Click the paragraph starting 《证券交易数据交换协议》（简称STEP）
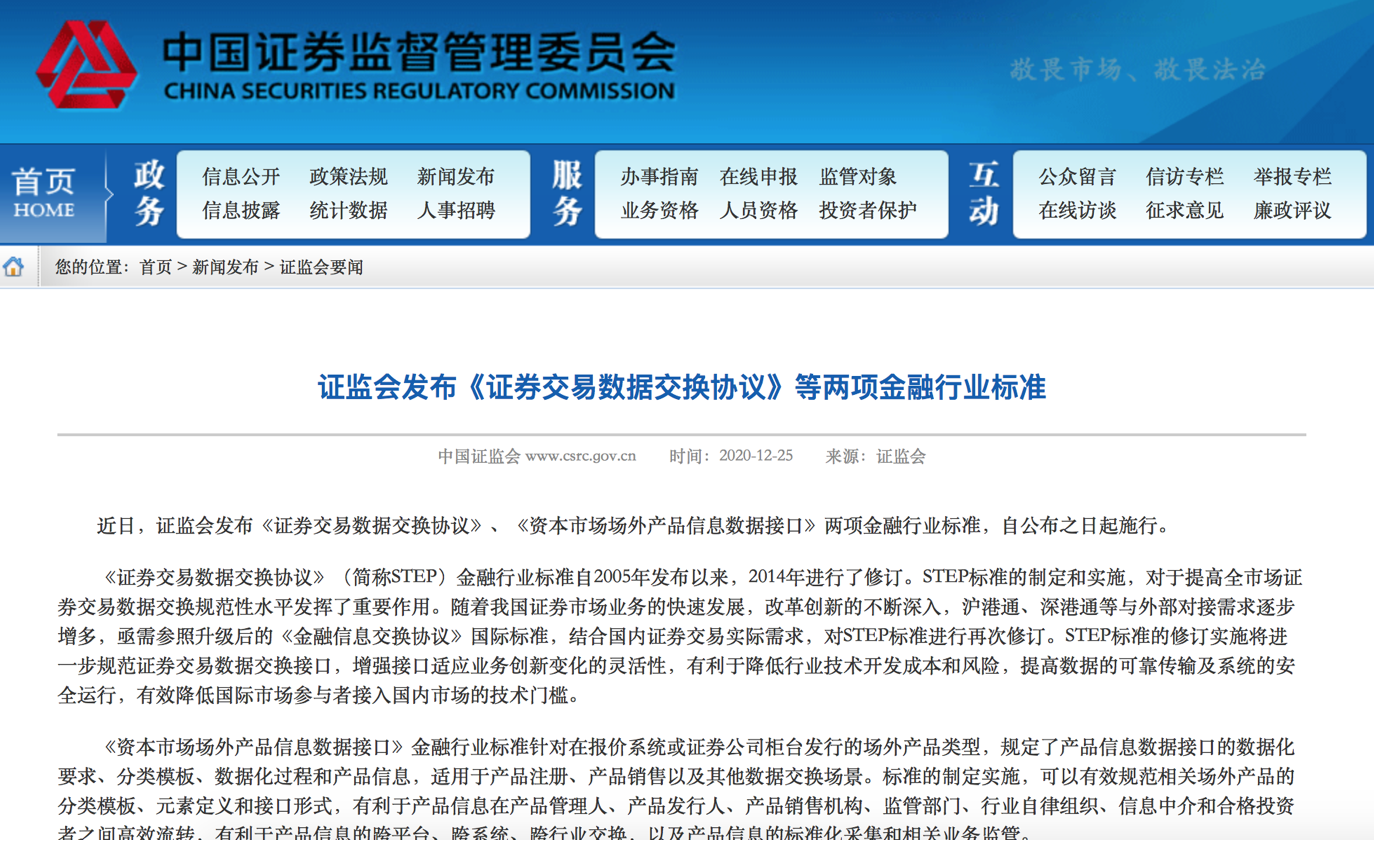Screen dimensions: 1374x844 [x=681, y=635]
